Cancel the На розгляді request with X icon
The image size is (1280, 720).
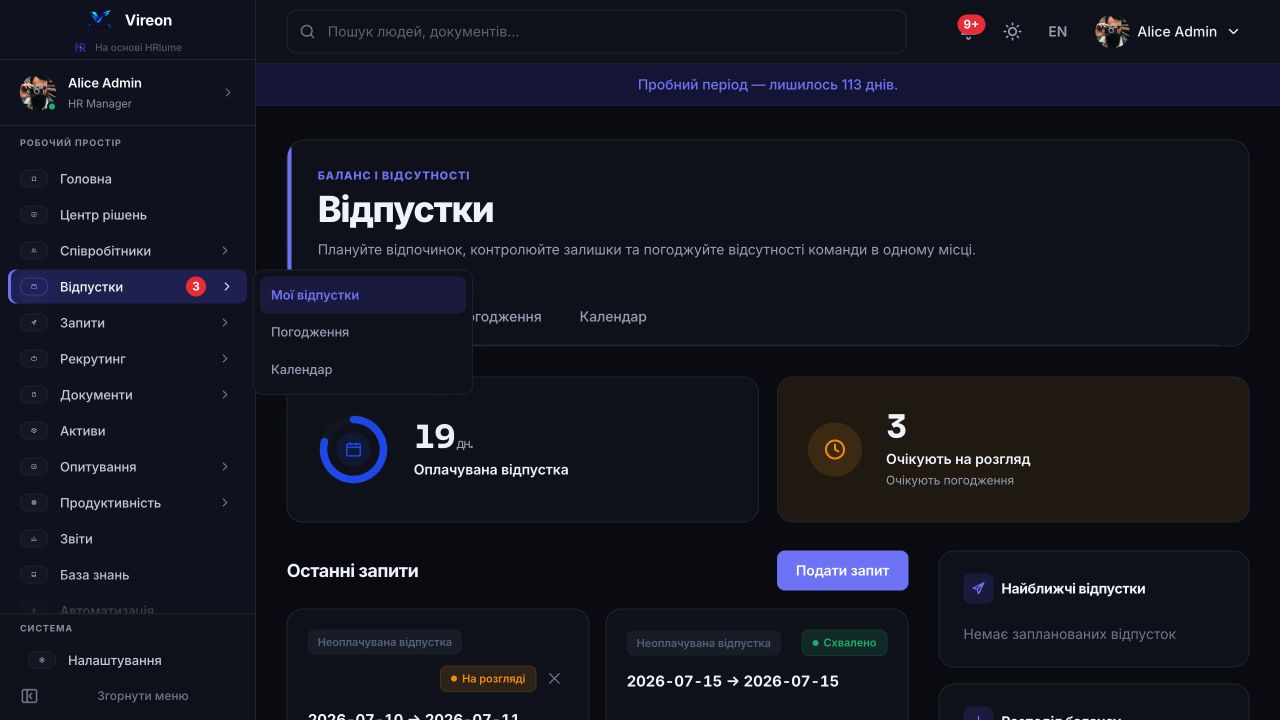tap(554, 679)
